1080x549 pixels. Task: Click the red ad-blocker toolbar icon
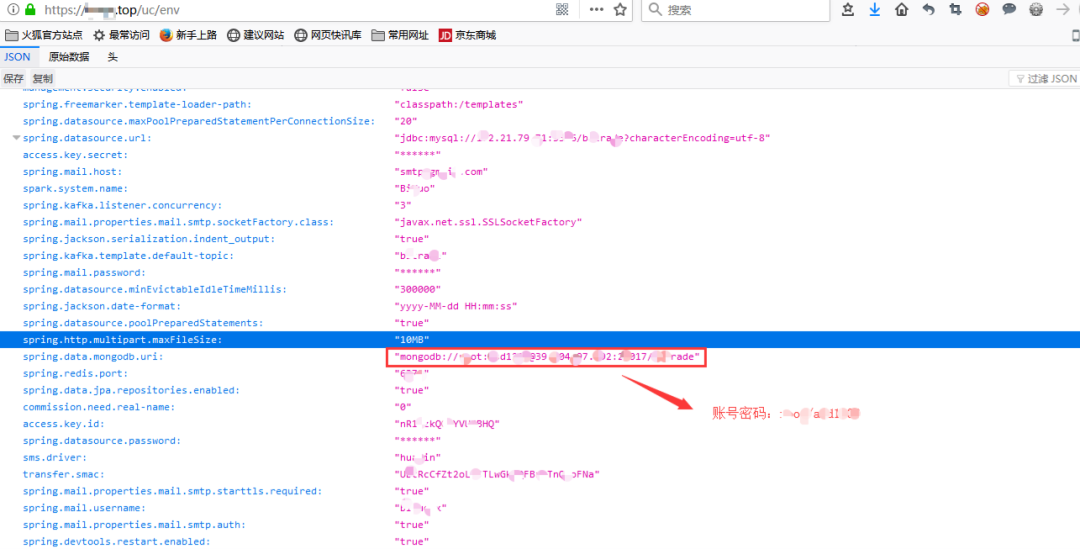[x=982, y=10]
